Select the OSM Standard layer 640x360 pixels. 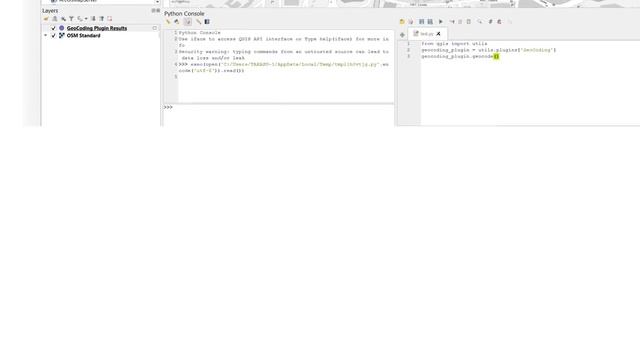[83, 36]
